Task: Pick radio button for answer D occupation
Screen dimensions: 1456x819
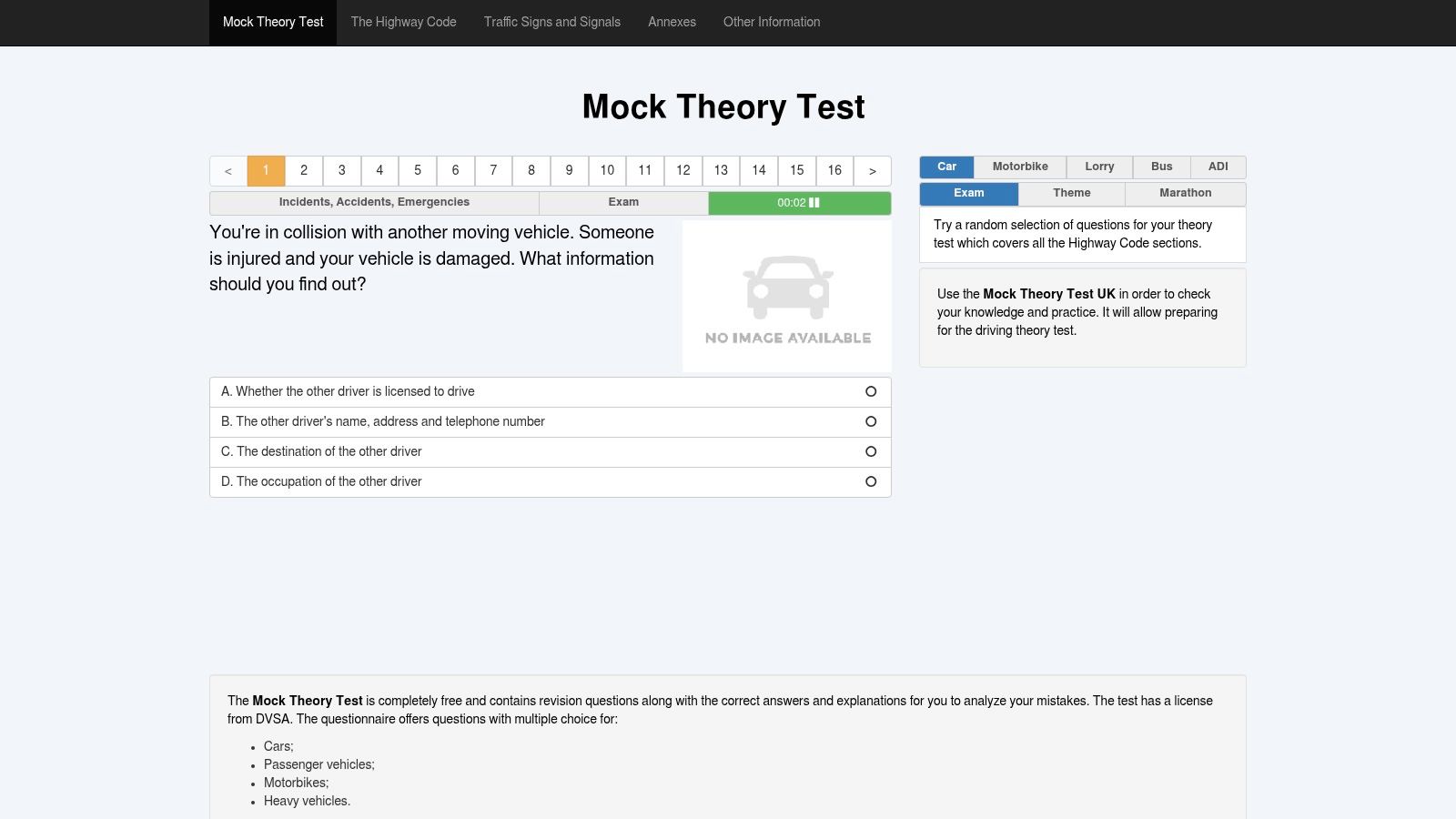Action: tap(871, 481)
